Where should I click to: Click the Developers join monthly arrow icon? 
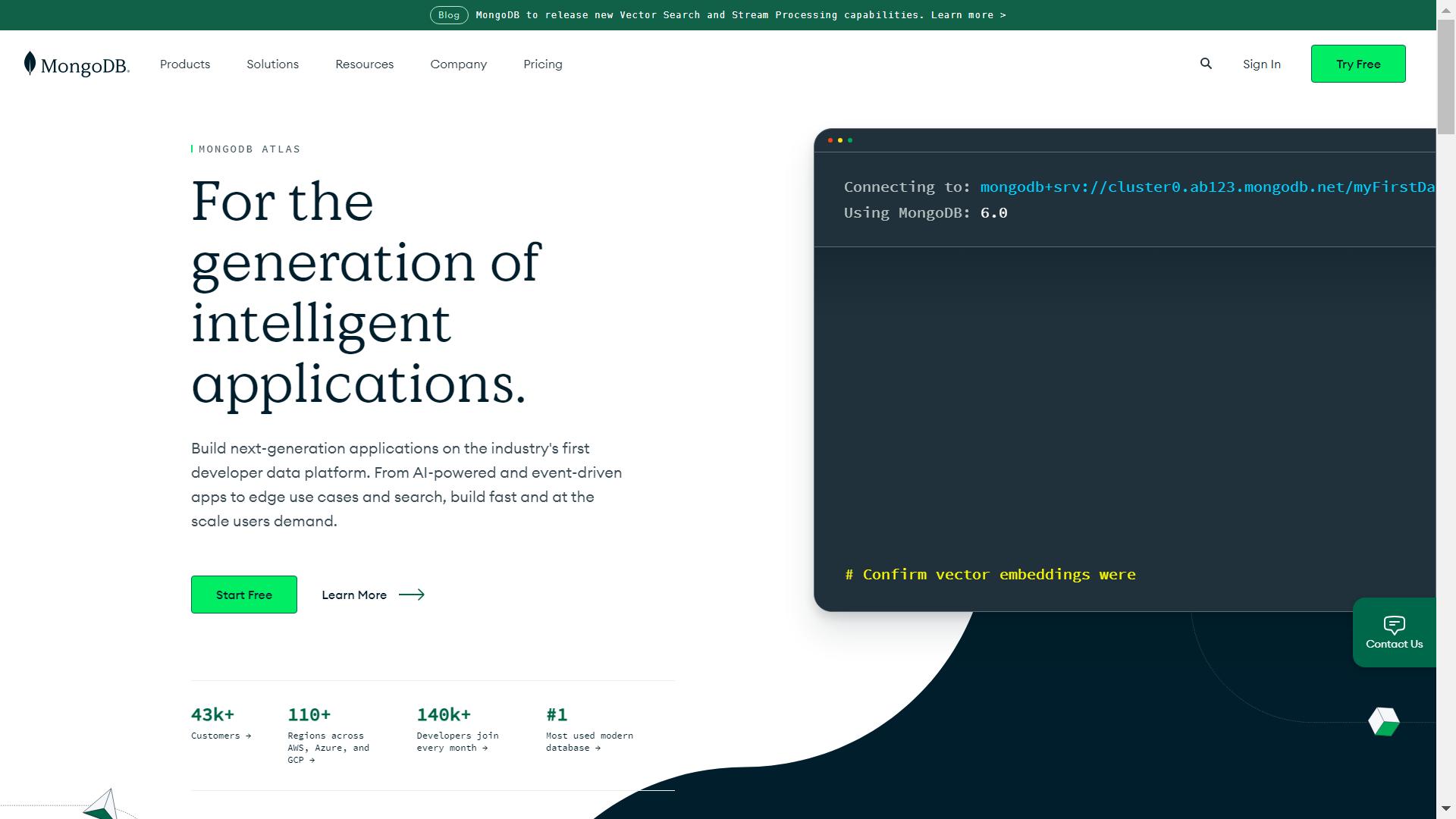coord(485,747)
